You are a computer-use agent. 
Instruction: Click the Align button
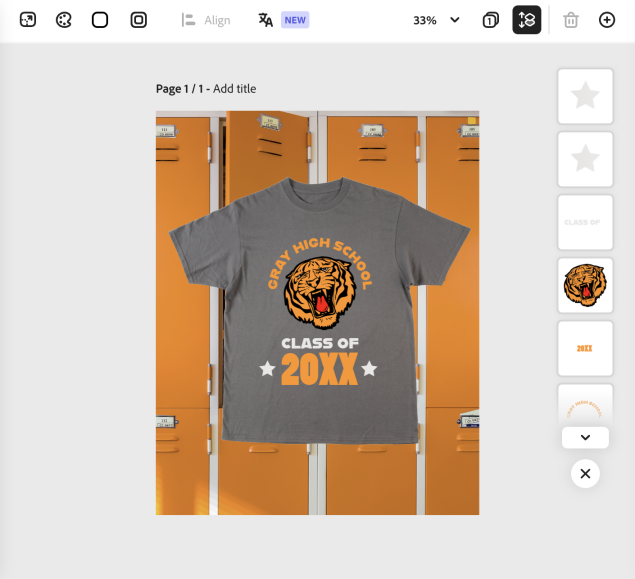tap(206, 20)
